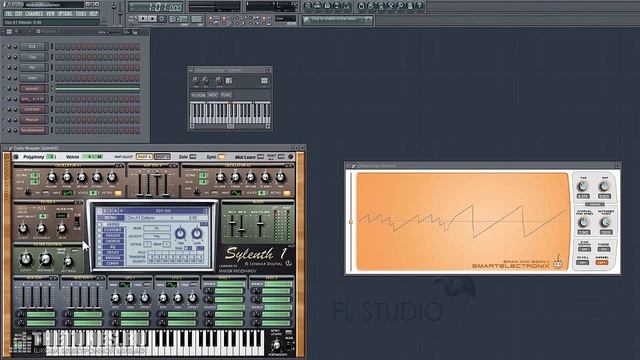The image size is (640, 360).
Task: Start playback with the transport Play button
Action: (x=142, y=19)
